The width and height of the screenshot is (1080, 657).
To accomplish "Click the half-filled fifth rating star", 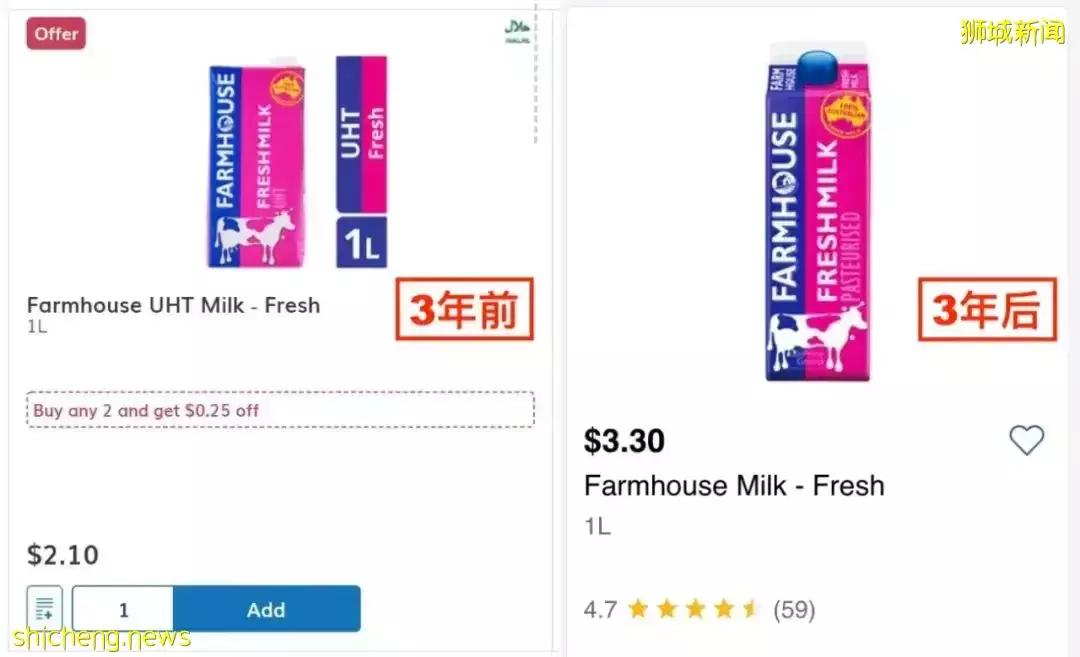I will point(750,607).
